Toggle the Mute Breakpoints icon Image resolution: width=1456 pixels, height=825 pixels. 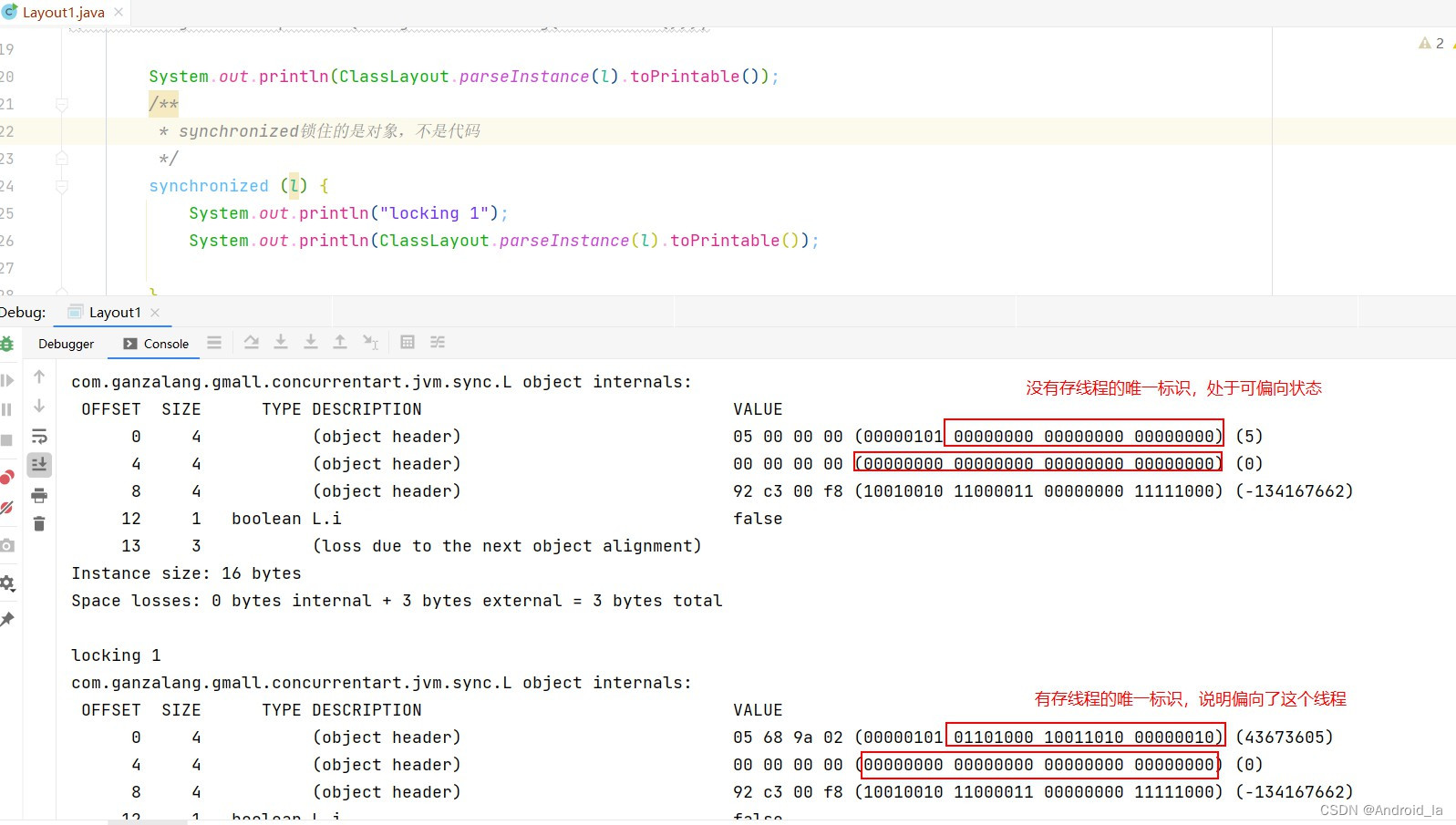click(6, 508)
